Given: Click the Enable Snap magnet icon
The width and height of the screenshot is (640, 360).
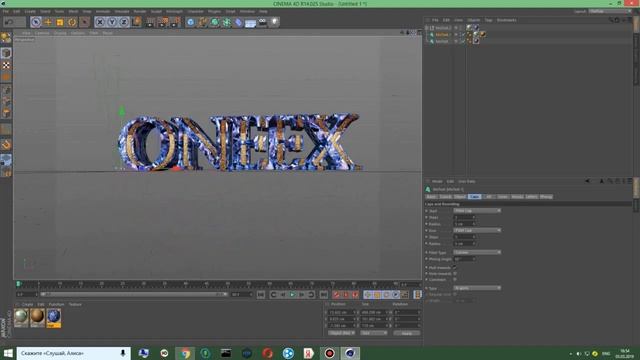Looking at the screenshot, I should point(6,144).
